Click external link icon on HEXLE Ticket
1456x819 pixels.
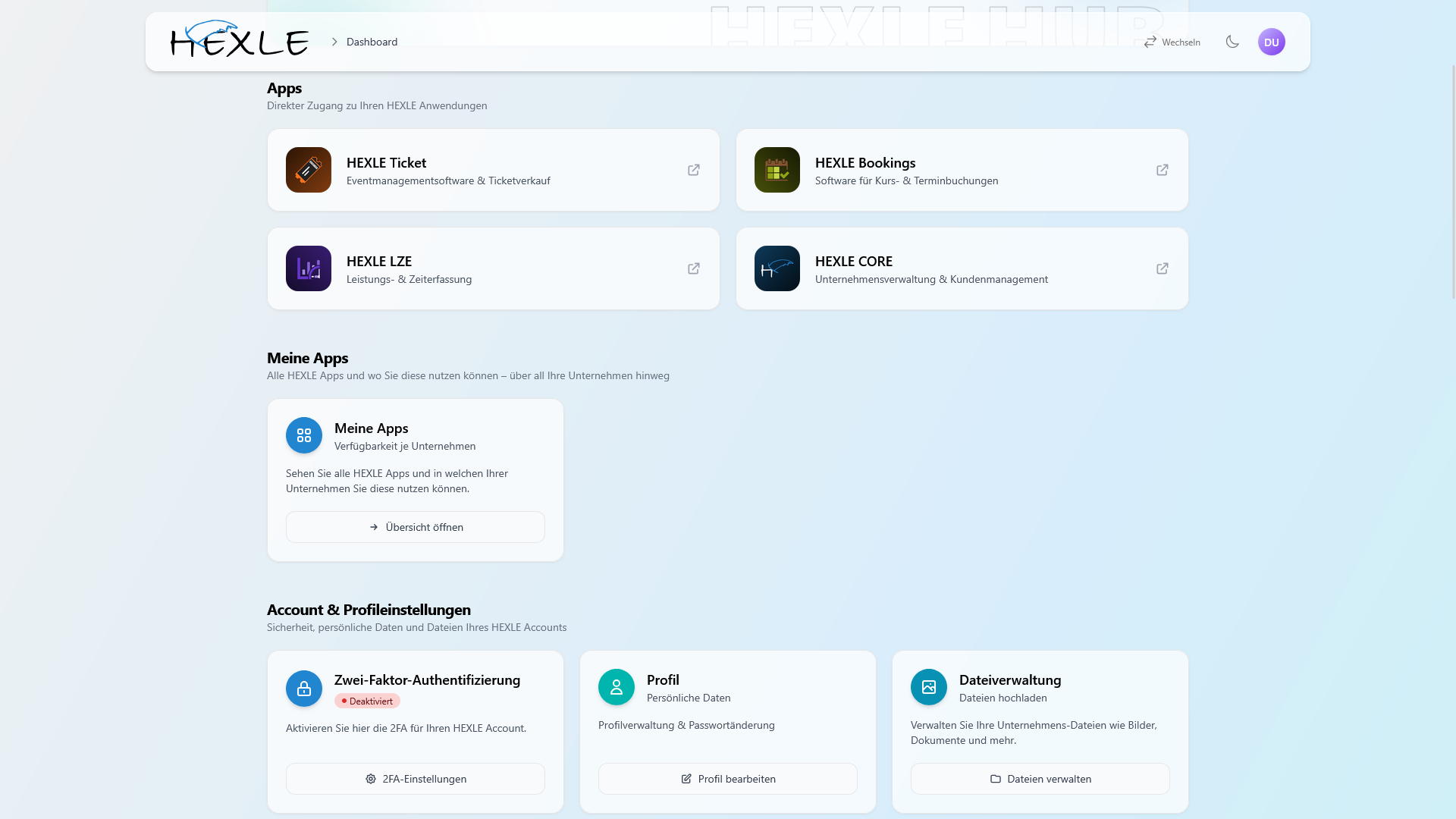click(694, 170)
